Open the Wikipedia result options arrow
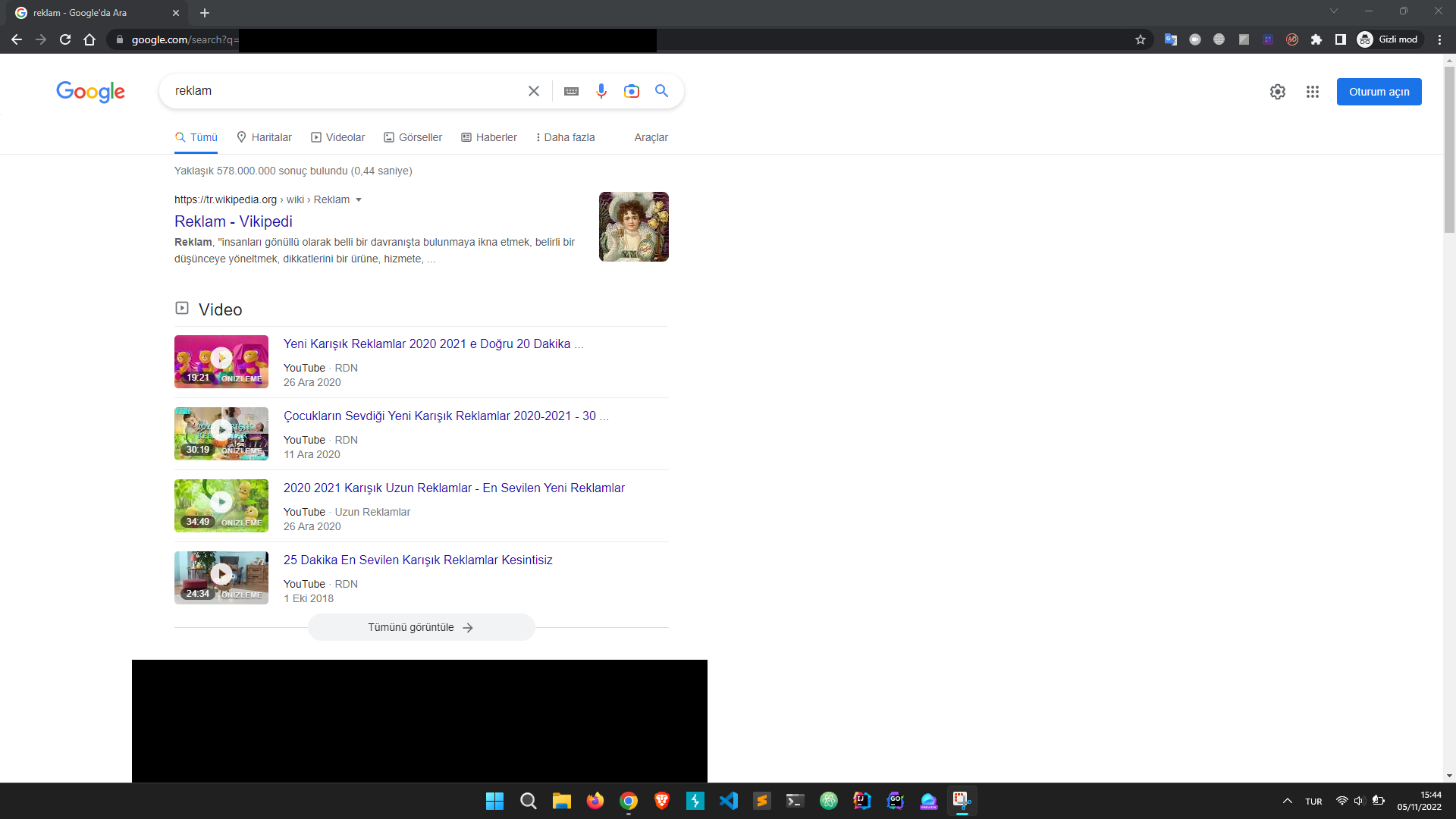This screenshot has width=1456, height=819. point(359,199)
